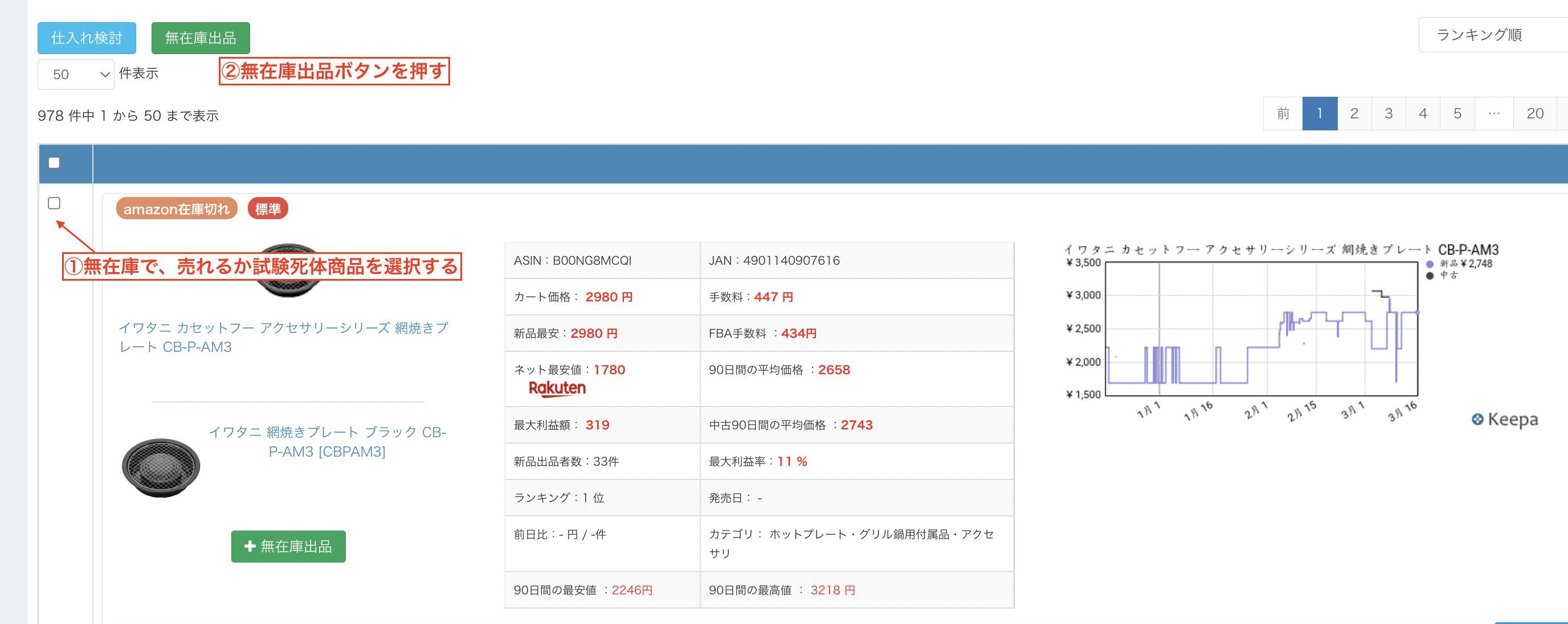Image resolution: width=1568 pixels, height=624 pixels.
Task: Click 新品出品者数：33件 cell
Action: tap(602, 461)
